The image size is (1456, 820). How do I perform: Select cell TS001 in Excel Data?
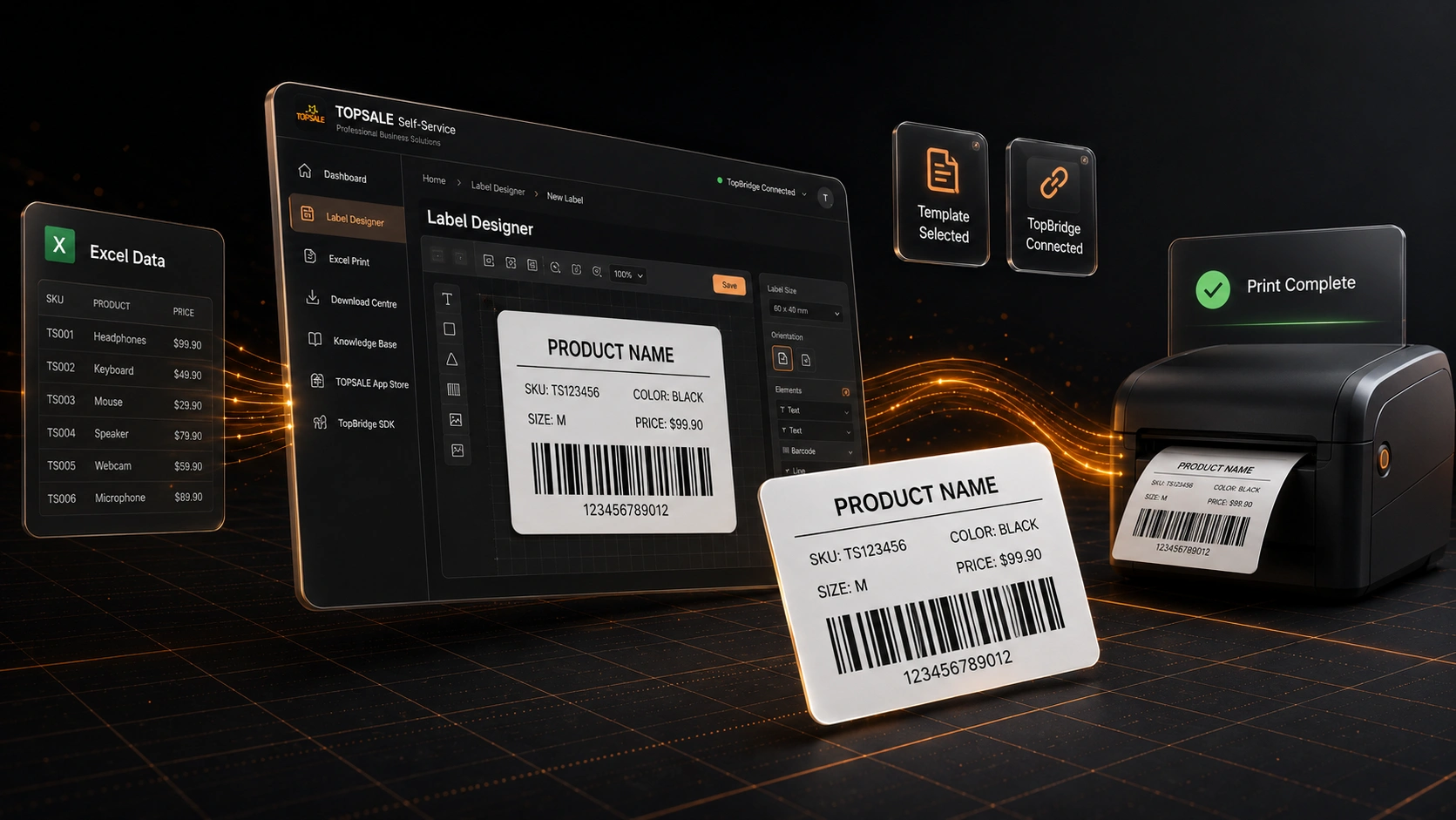60,334
